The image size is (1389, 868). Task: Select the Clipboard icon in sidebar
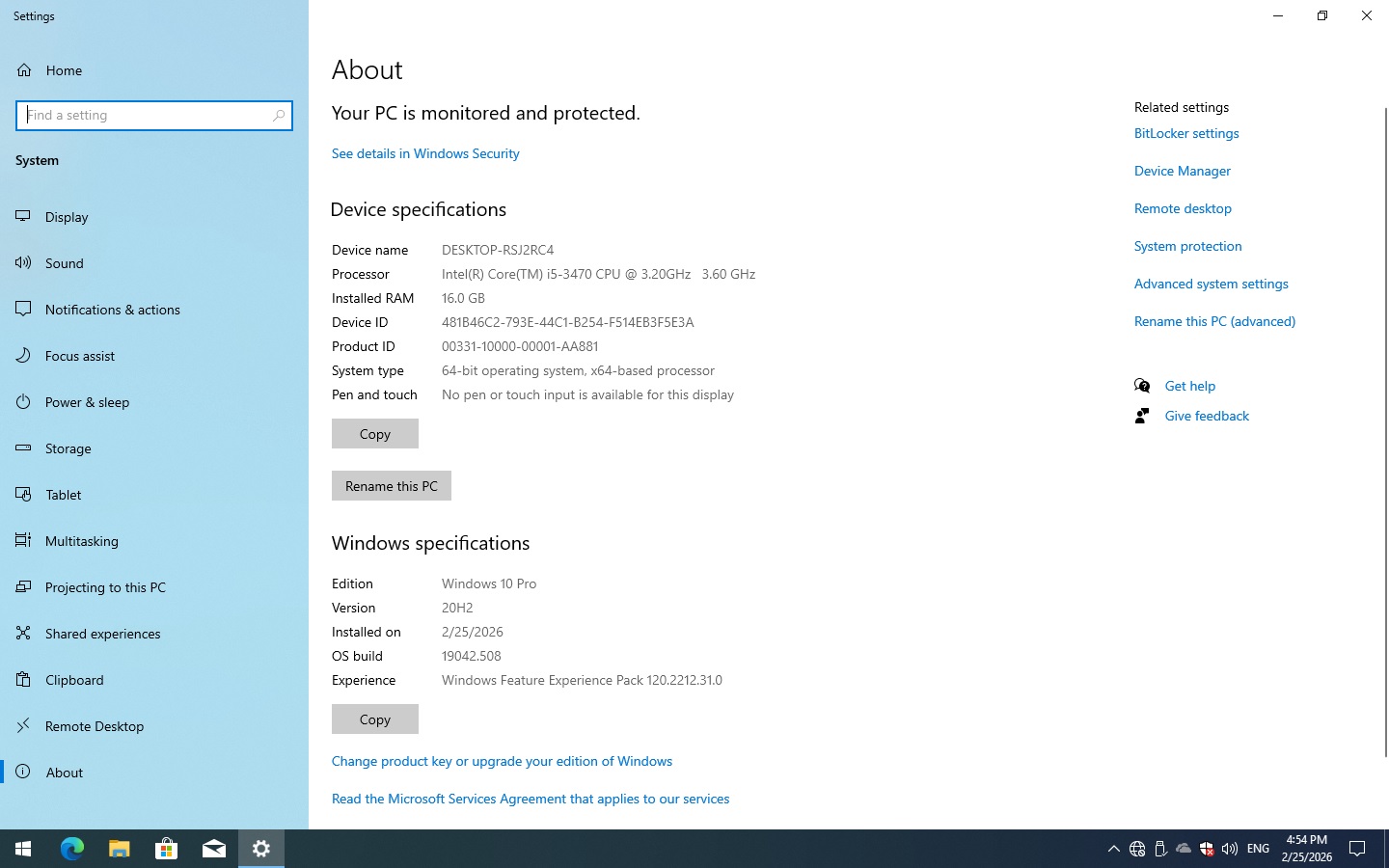click(x=23, y=679)
